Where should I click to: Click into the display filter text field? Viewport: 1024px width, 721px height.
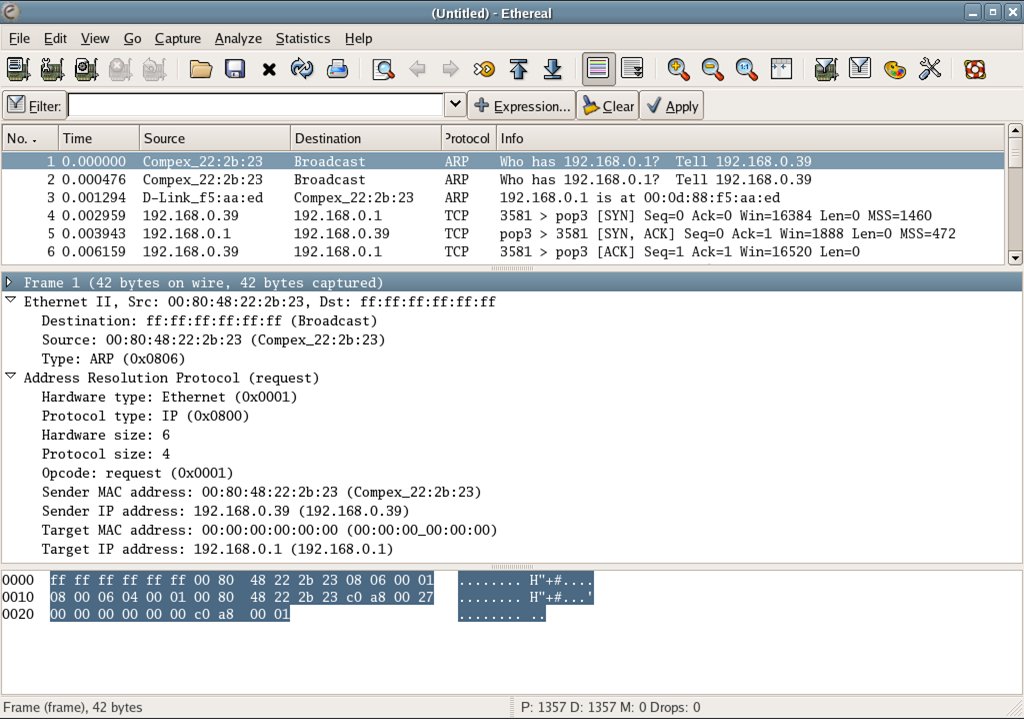tap(255, 105)
